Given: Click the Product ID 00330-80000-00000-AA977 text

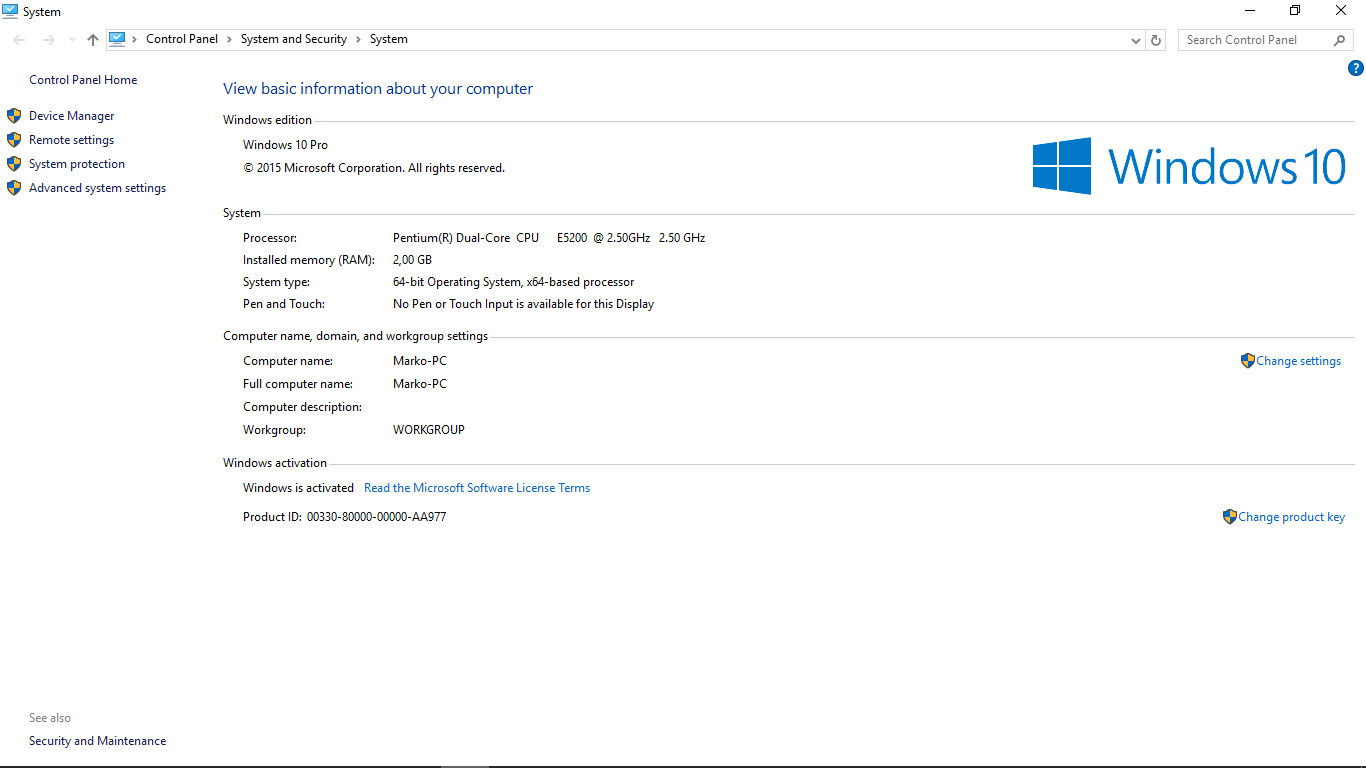Looking at the screenshot, I should 345,517.
